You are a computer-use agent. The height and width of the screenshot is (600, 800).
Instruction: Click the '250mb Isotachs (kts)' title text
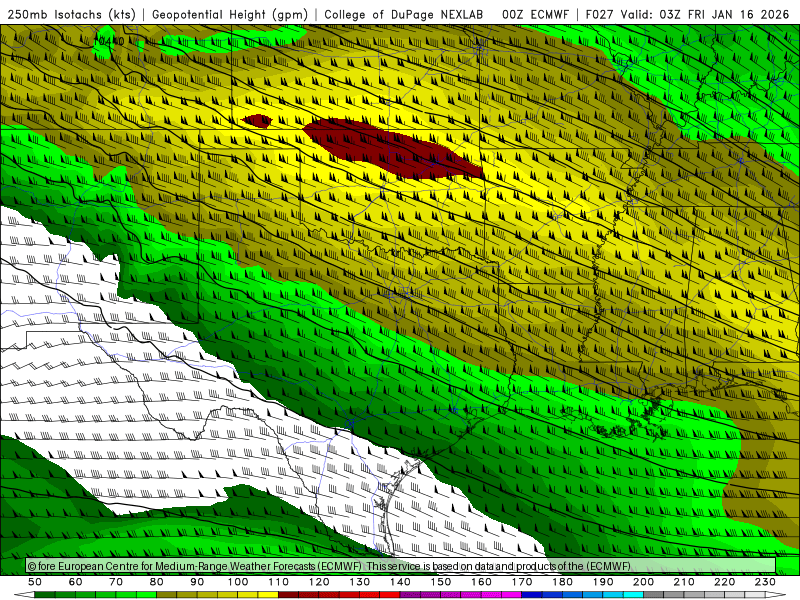pyautogui.click(x=71, y=14)
